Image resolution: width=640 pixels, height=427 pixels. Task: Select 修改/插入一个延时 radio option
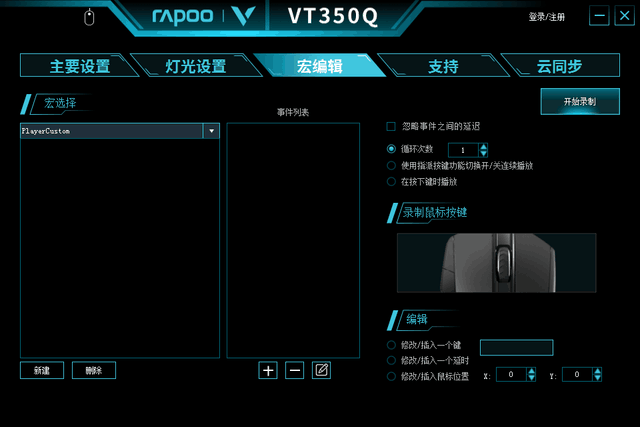point(391,360)
